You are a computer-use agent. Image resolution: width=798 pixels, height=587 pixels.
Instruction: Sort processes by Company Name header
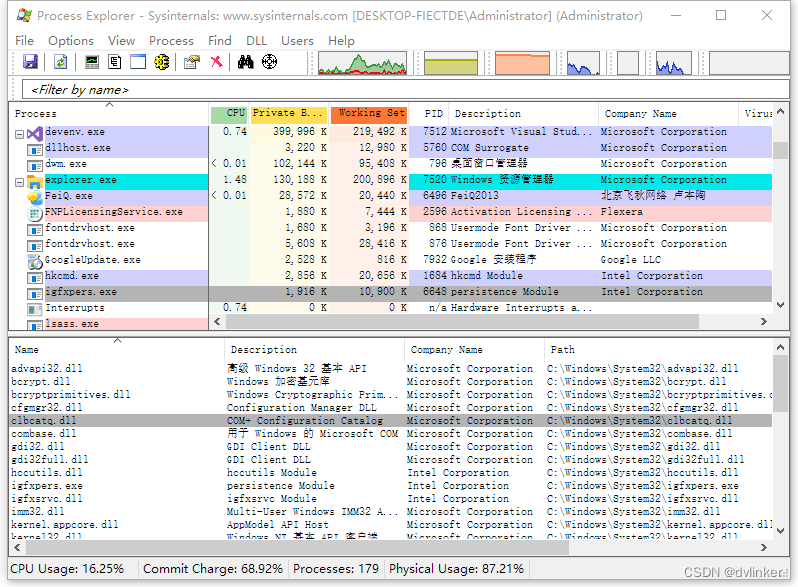(x=668, y=114)
